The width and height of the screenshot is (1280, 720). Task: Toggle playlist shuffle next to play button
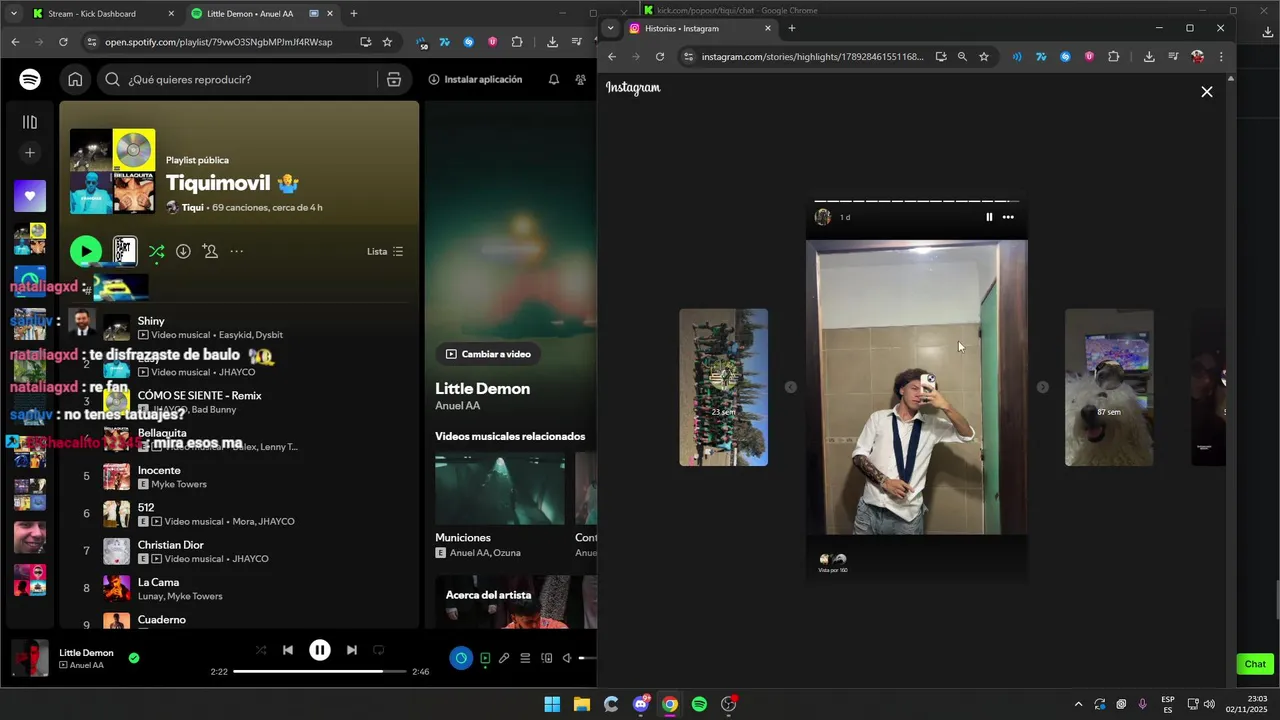coord(156,251)
